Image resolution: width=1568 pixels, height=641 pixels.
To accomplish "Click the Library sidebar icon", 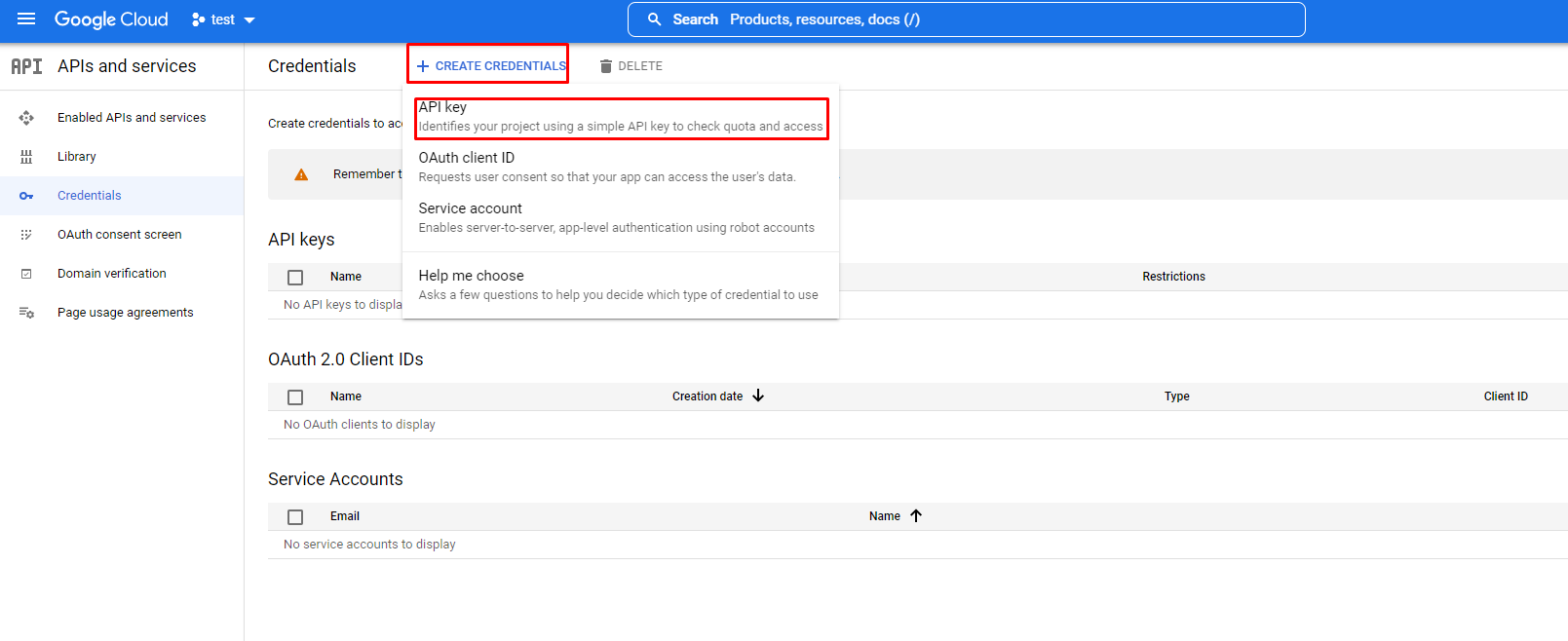I will click(26, 157).
